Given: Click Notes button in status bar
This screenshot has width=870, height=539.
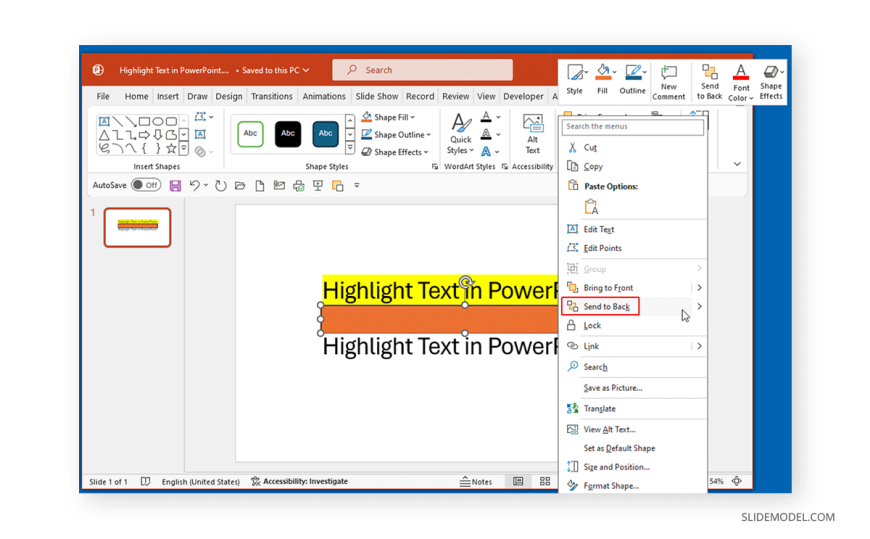Looking at the screenshot, I should (x=476, y=481).
